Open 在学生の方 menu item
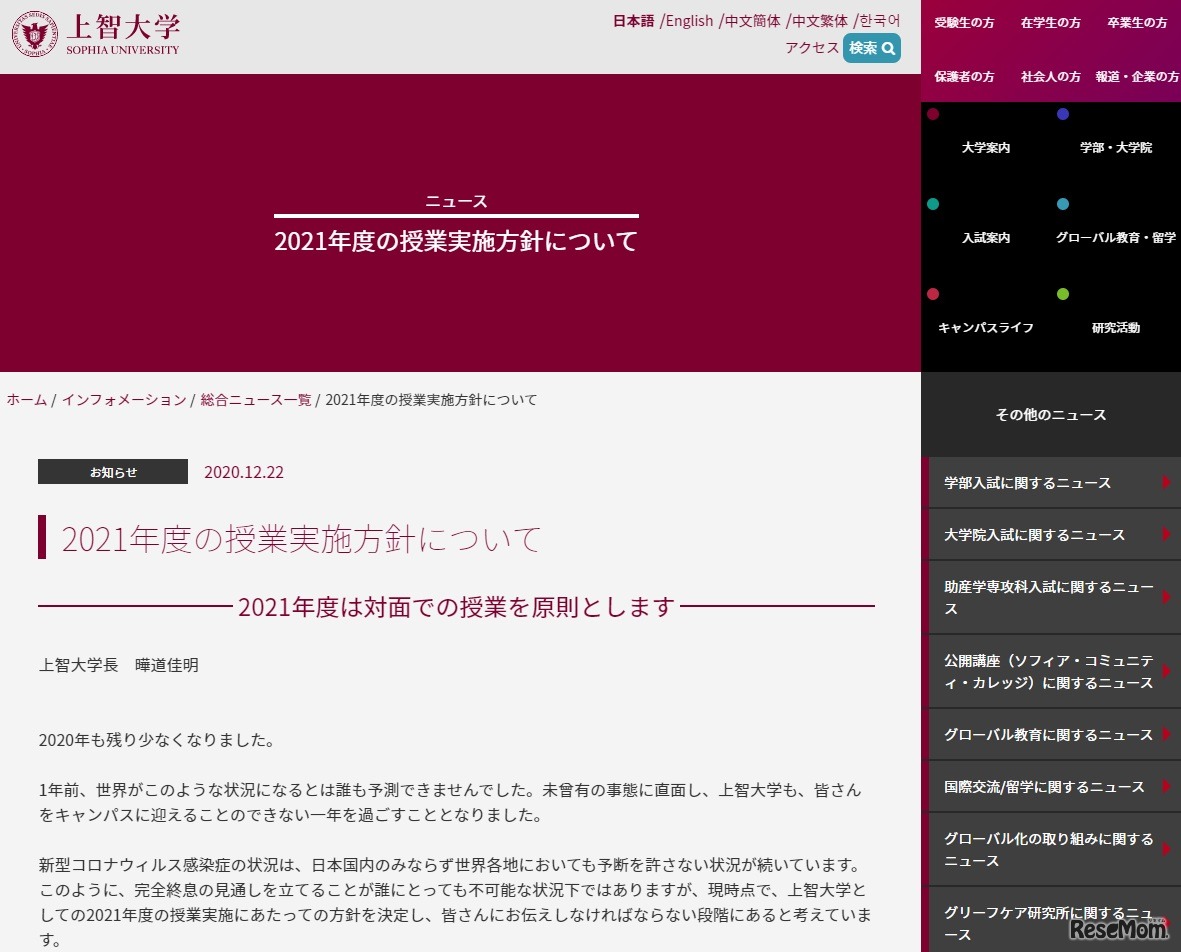This screenshot has width=1181, height=952. (x=1051, y=23)
